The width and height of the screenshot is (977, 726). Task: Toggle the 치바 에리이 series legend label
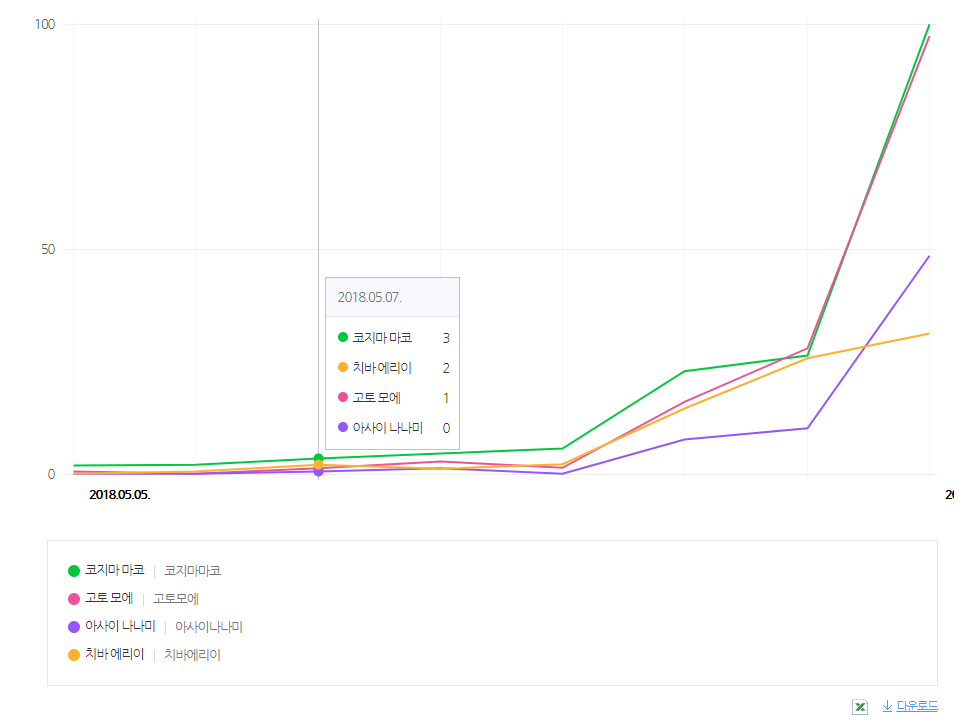point(115,655)
